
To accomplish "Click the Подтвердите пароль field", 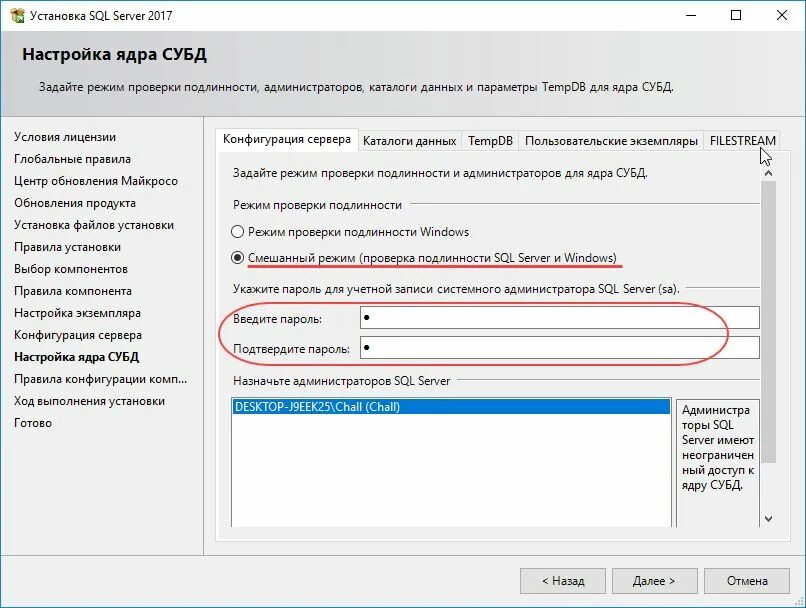I will [x=558, y=348].
